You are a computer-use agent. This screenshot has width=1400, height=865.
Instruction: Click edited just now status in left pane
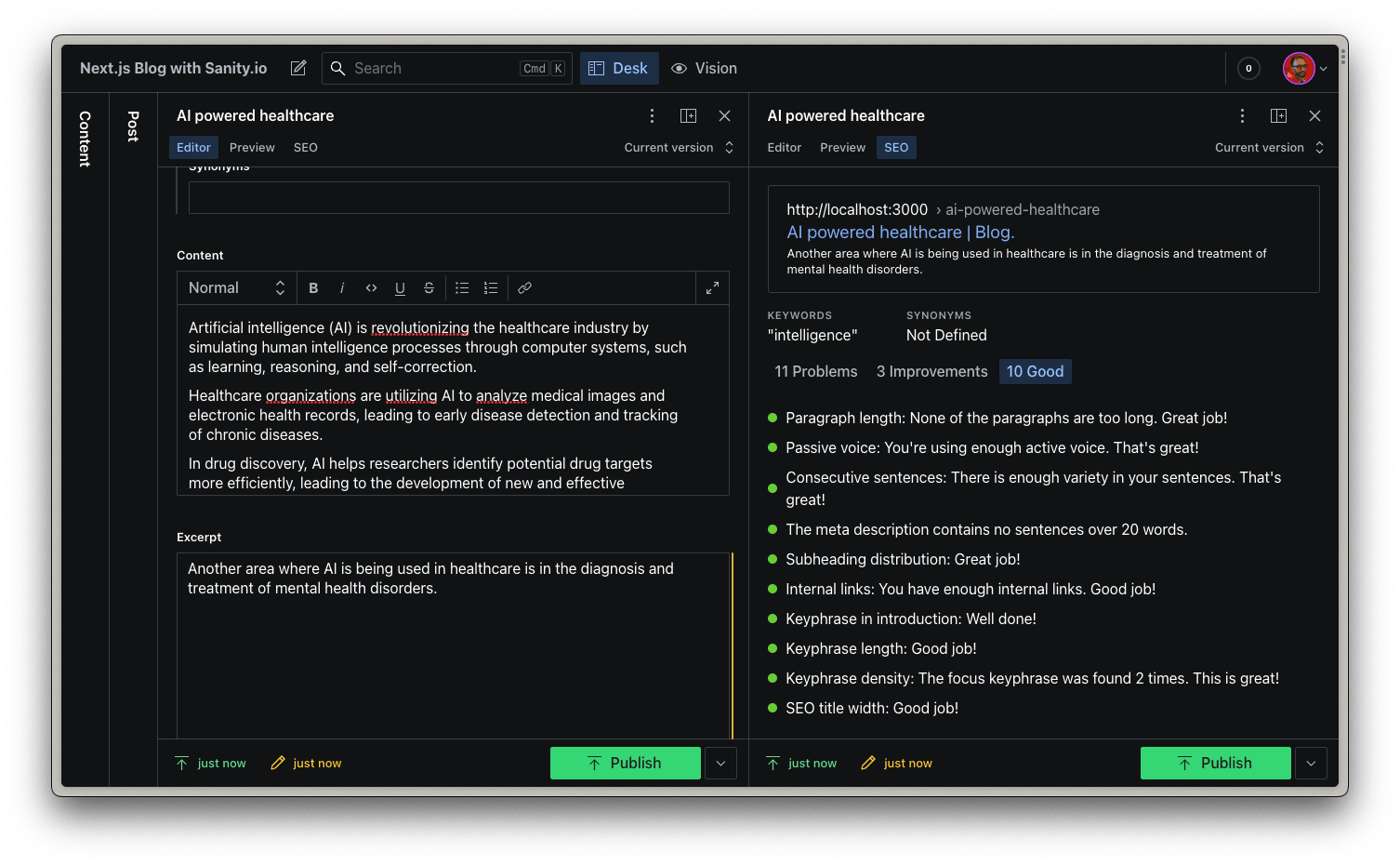(306, 763)
